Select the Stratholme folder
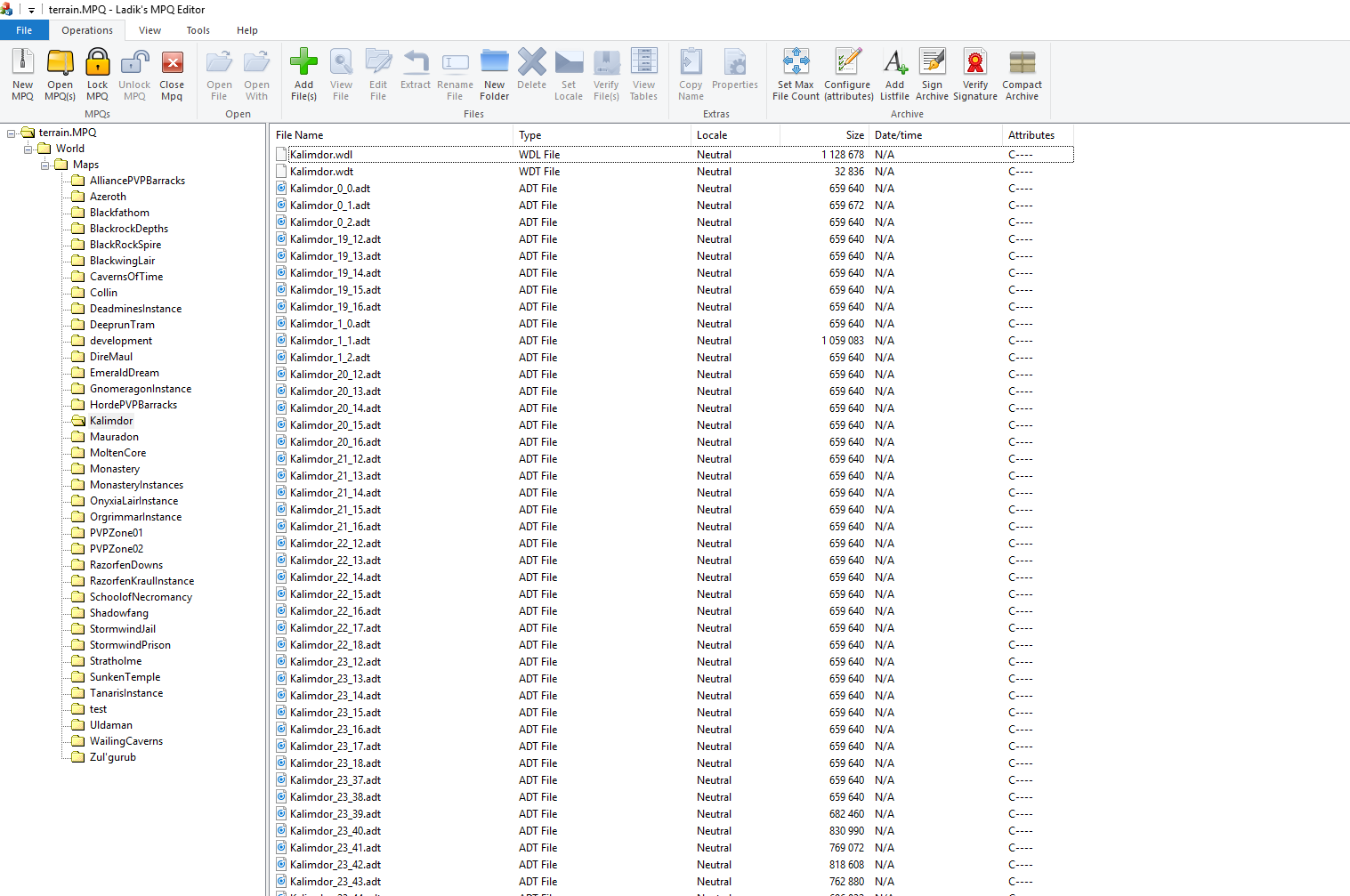Screen dimensions: 1350x896 tap(116, 661)
